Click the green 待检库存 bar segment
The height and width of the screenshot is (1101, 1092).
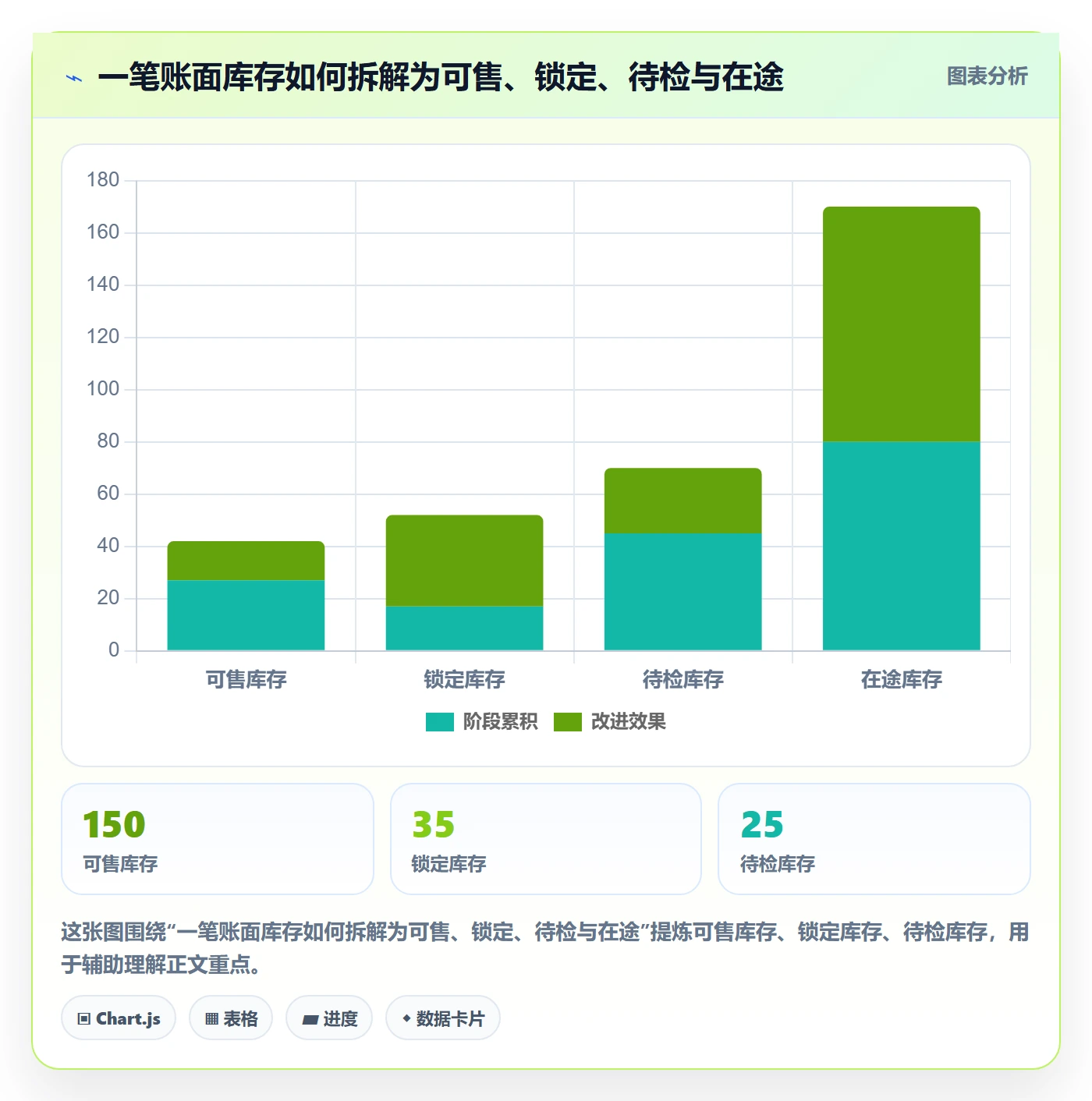click(683, 501)
